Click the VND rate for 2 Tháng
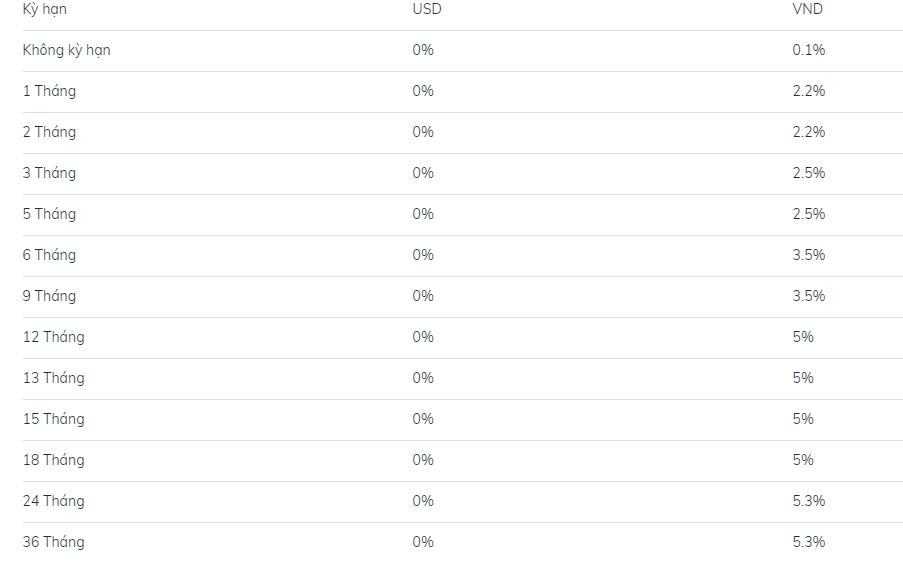The image size is (903, 563). (808, 132)
